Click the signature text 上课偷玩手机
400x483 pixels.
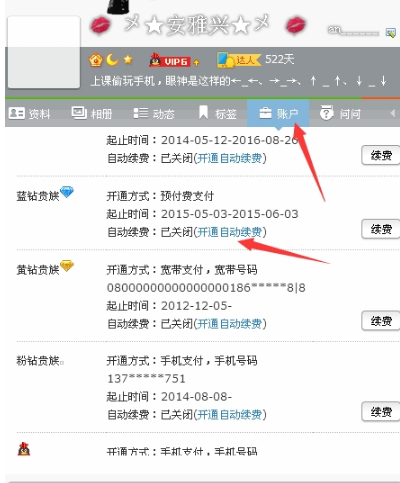pos(123,81)
